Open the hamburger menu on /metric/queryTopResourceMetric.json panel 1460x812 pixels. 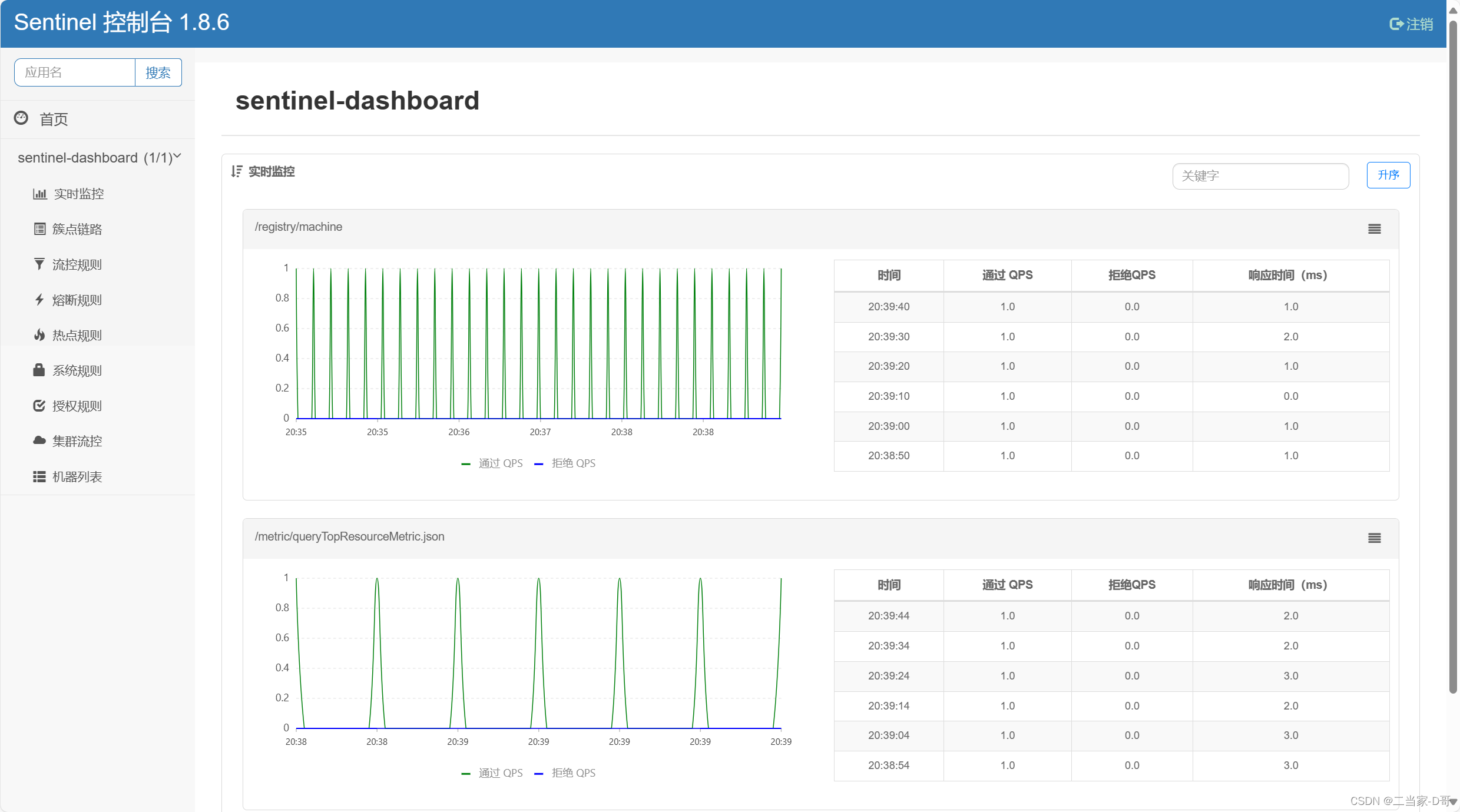1375,538
